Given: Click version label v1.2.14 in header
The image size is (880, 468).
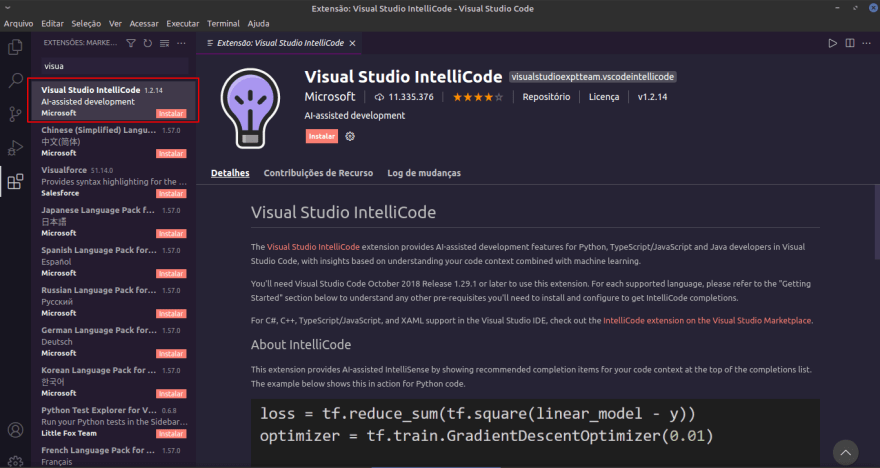Looking at the screenshot, I should click(x=652, y=97).
